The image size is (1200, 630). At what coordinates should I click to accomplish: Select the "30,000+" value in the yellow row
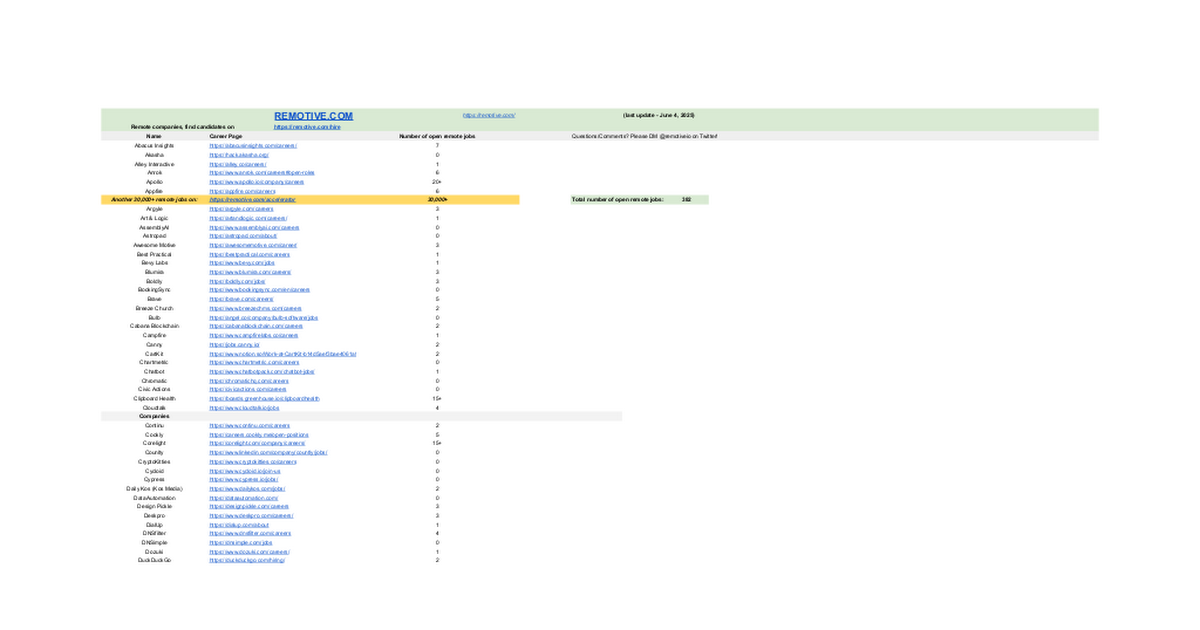click(437, 200)
